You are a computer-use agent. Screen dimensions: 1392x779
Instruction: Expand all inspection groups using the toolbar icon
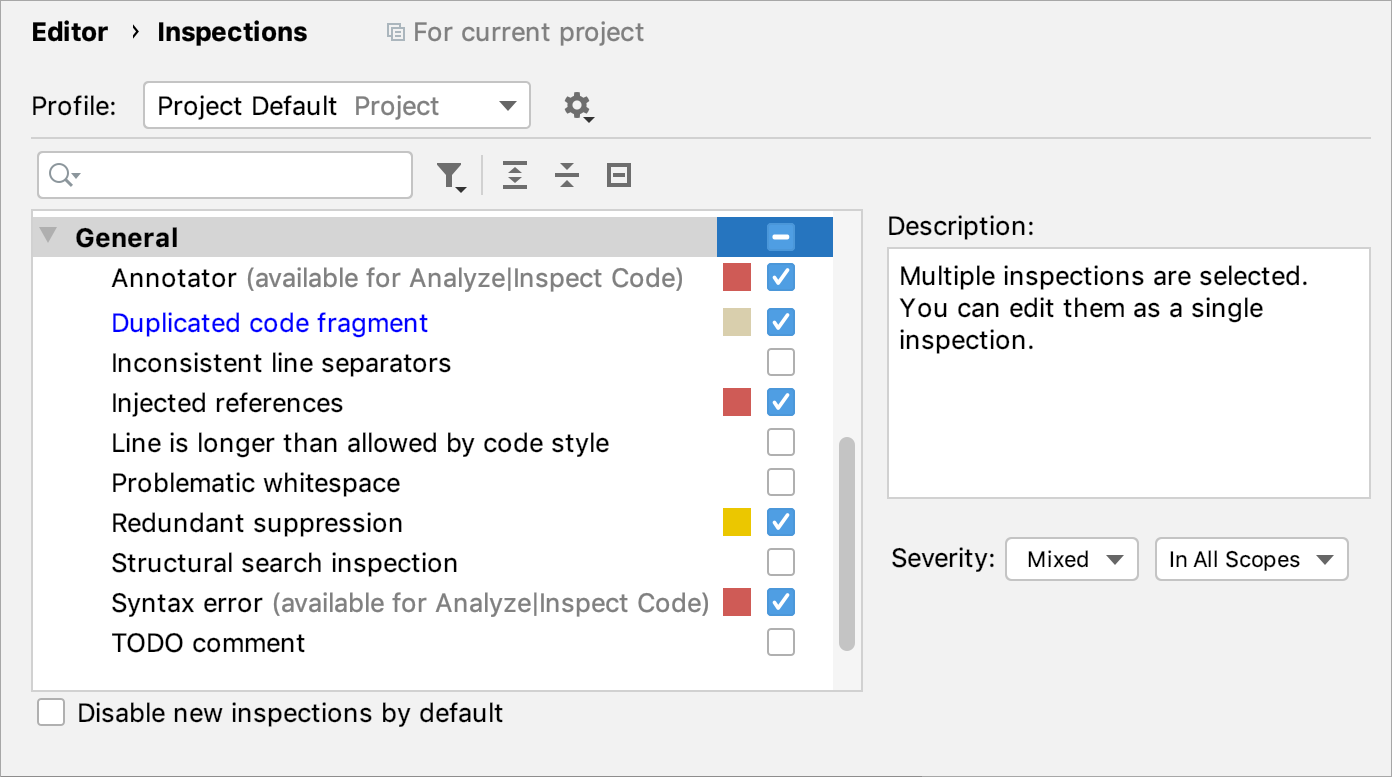(x=514, y=174)
